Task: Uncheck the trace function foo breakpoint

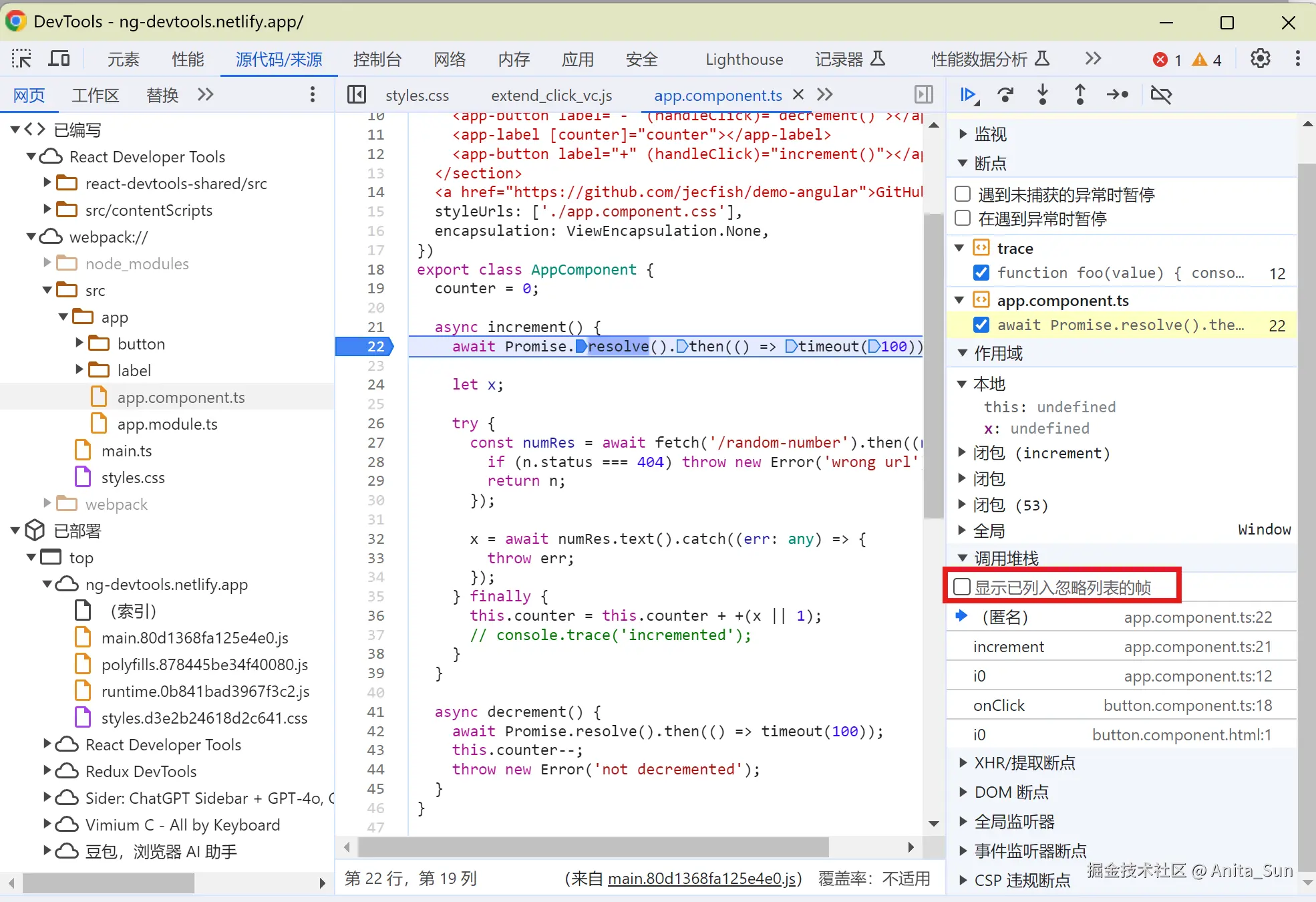Action: coord(981,273)
